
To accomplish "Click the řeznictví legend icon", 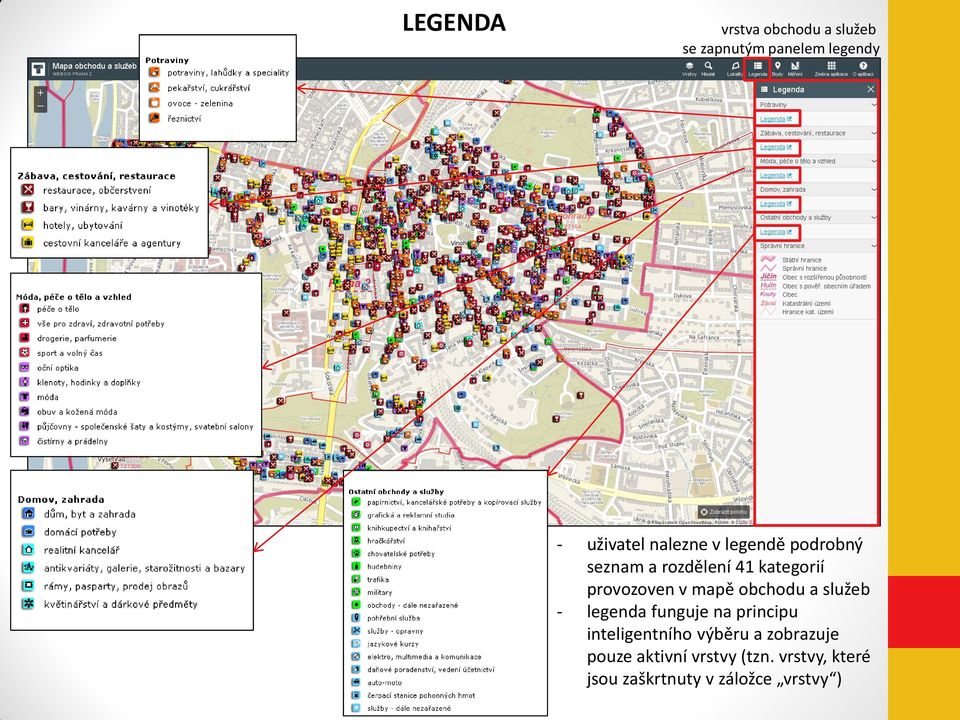I will pos(154,118).
